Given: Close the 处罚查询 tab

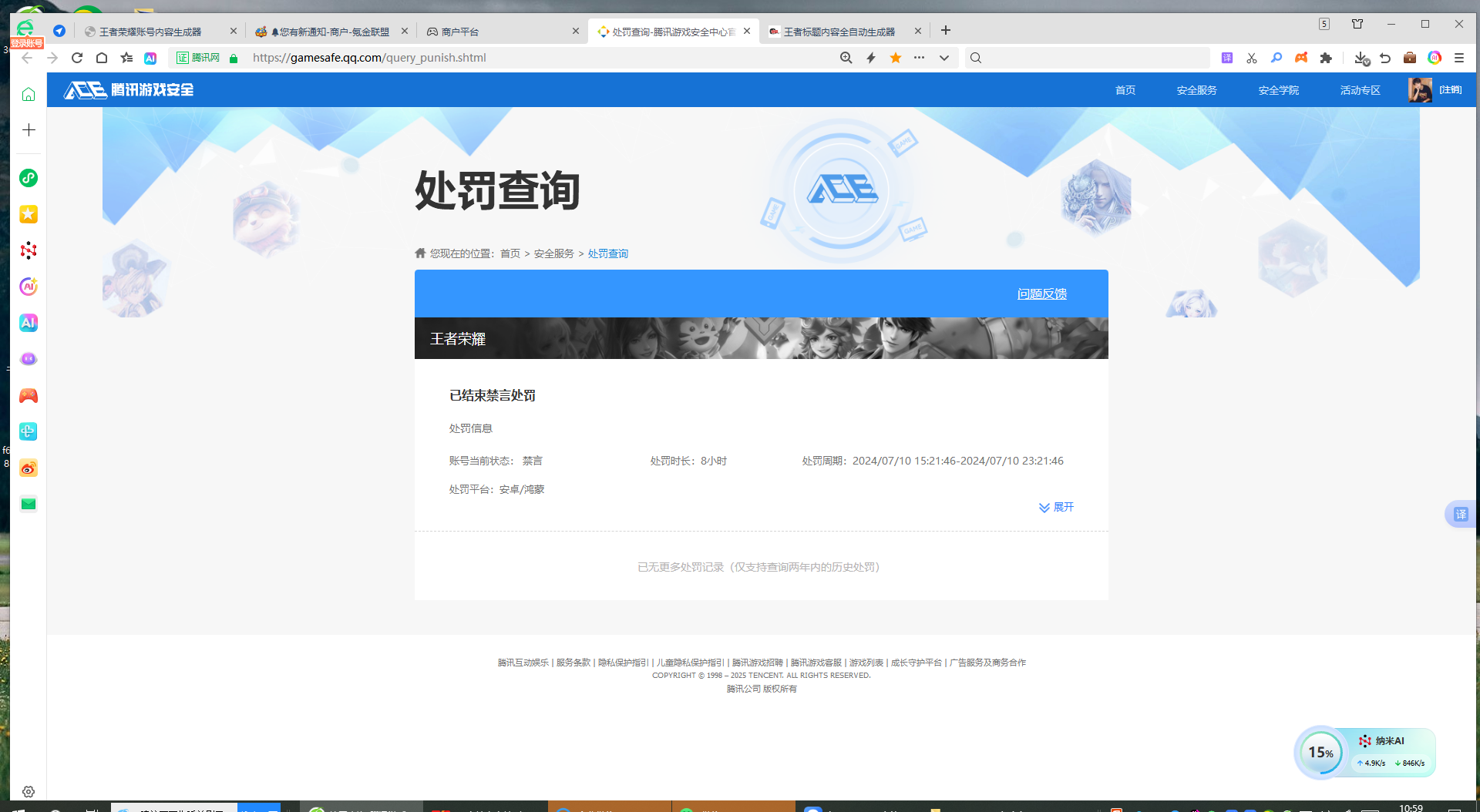Looking at the screenshot, I should point(747,32).
